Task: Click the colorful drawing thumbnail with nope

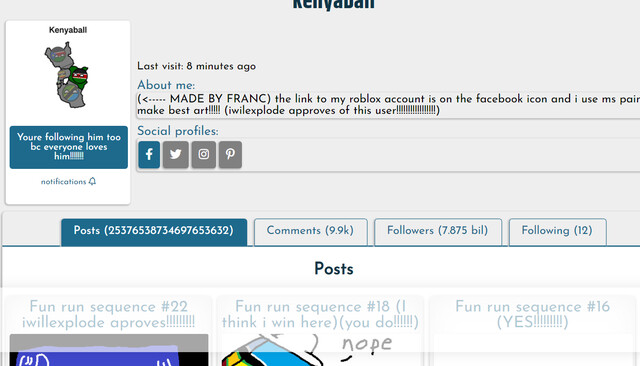Action: coord(320,350)
